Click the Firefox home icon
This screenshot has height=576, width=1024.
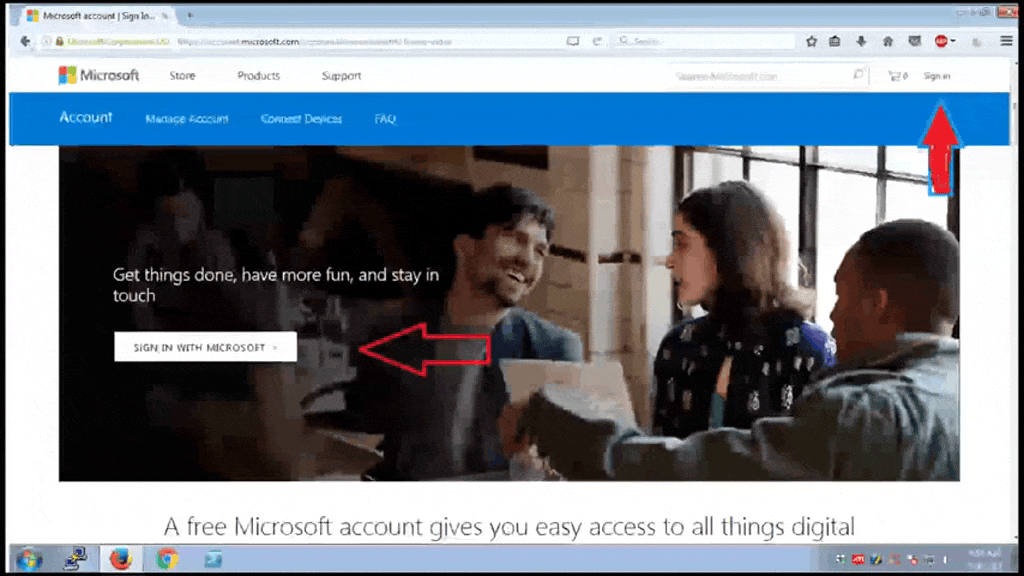point(887,42)
